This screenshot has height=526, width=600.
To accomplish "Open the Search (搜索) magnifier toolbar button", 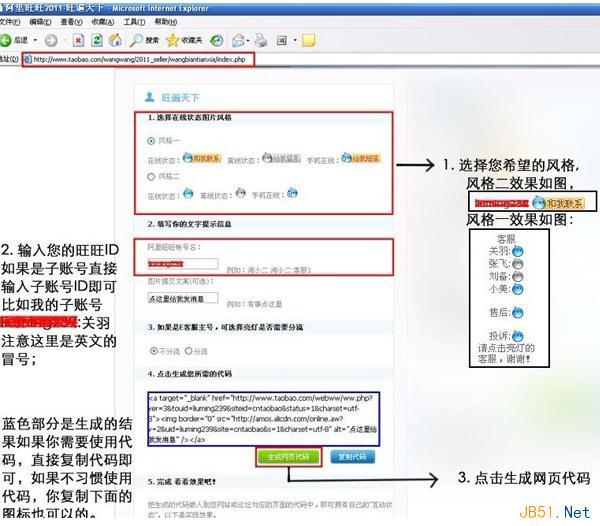I will click(144, 40).
